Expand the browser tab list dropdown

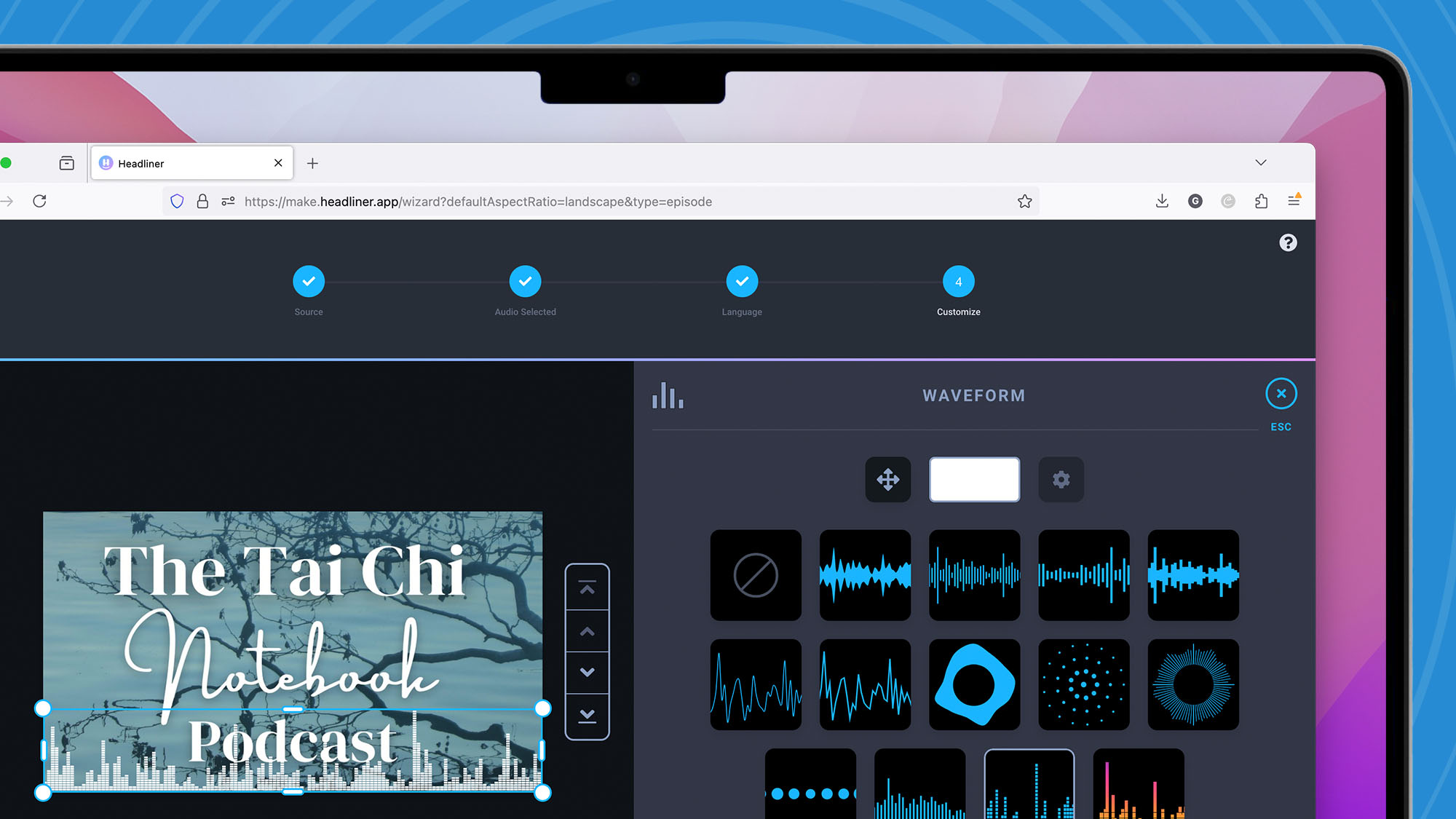(1261, 162)
